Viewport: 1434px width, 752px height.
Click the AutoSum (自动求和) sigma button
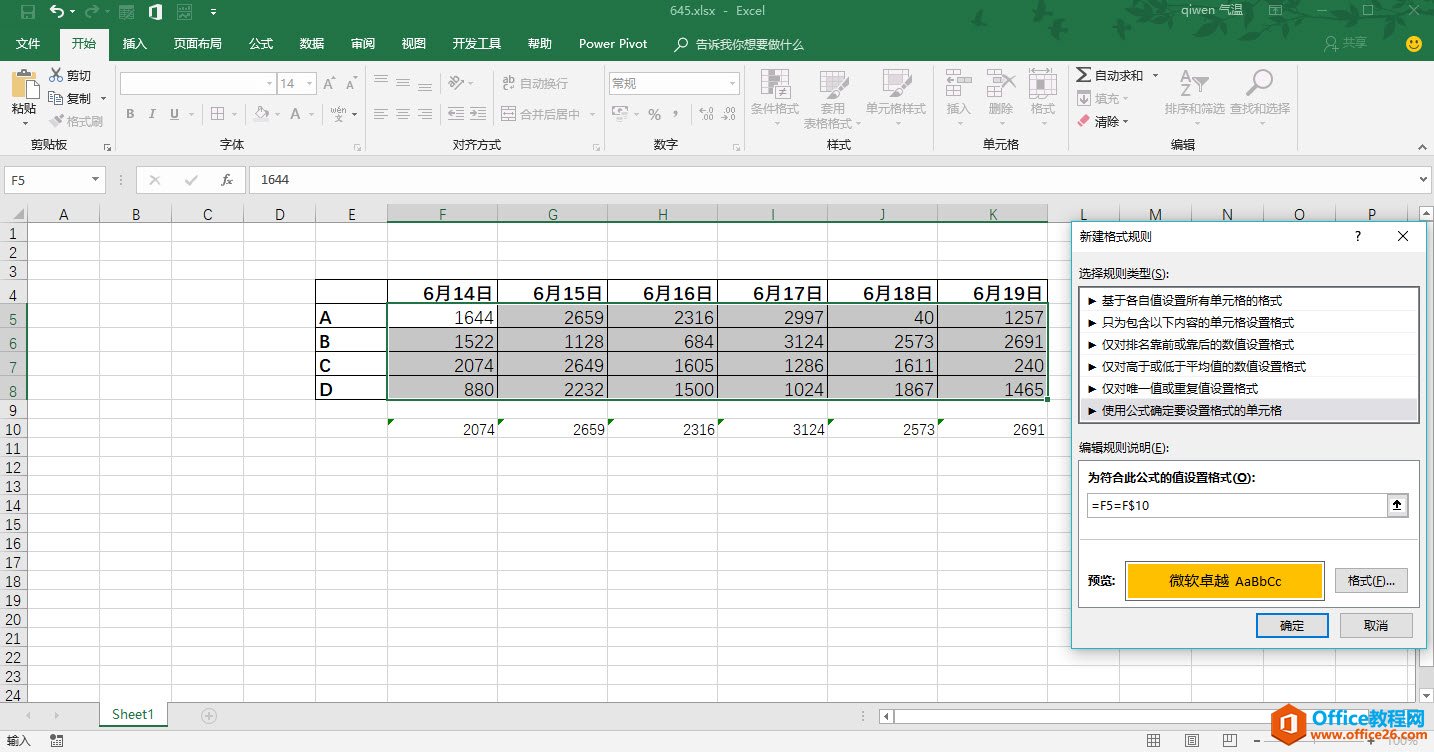1109,75
